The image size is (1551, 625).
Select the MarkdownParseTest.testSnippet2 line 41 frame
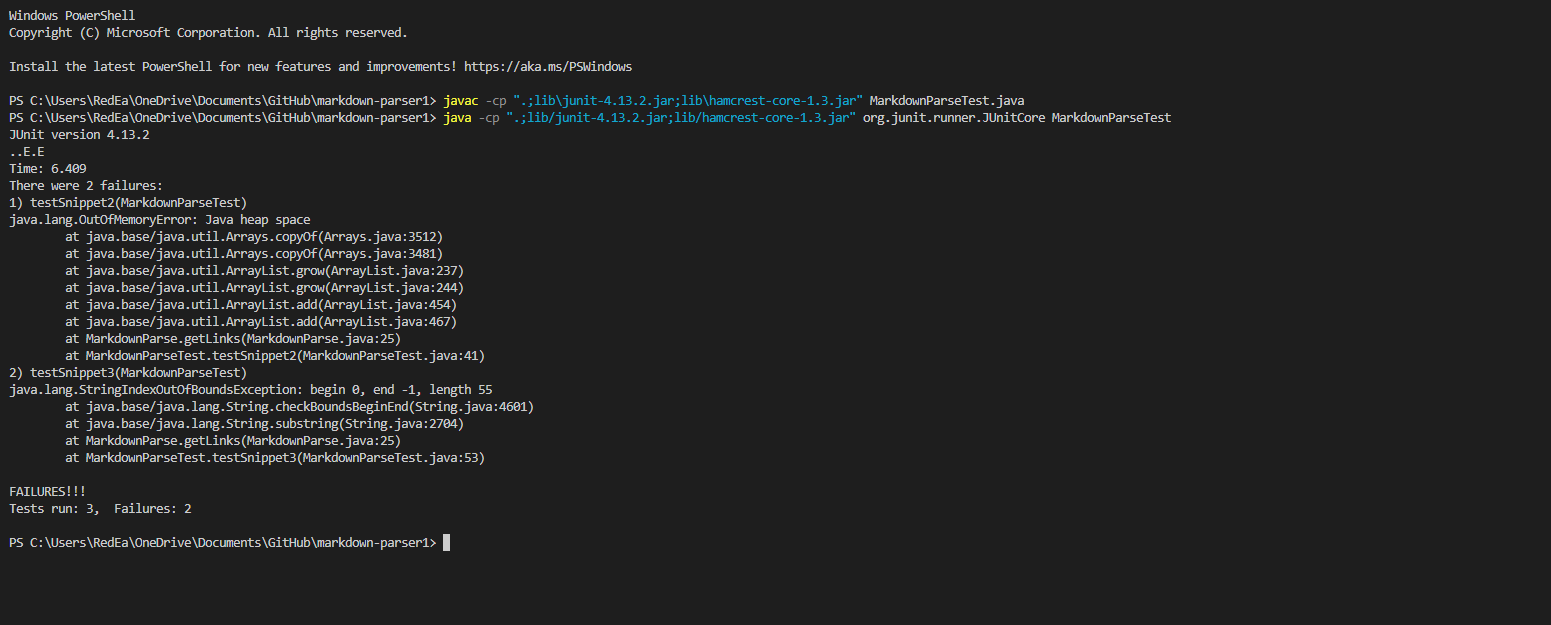pos(275,355)
